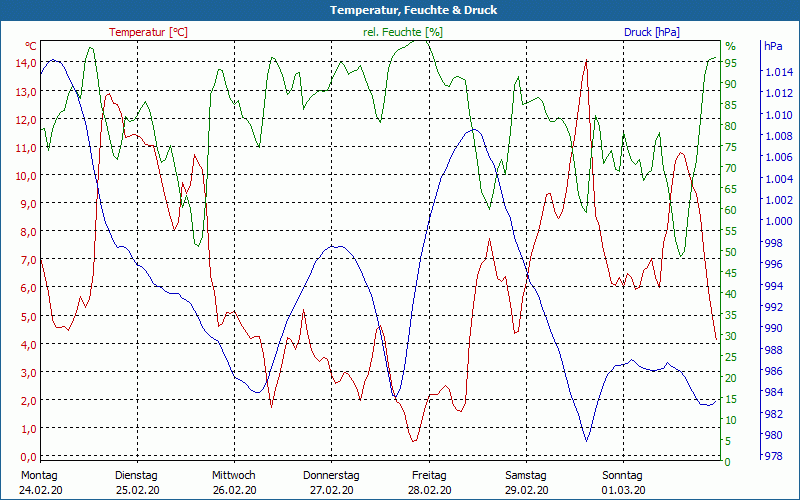Click the blue hPa unit label
Image resolution: width=800 pixels, height=500 pixels.
click(x=773, y=46)
